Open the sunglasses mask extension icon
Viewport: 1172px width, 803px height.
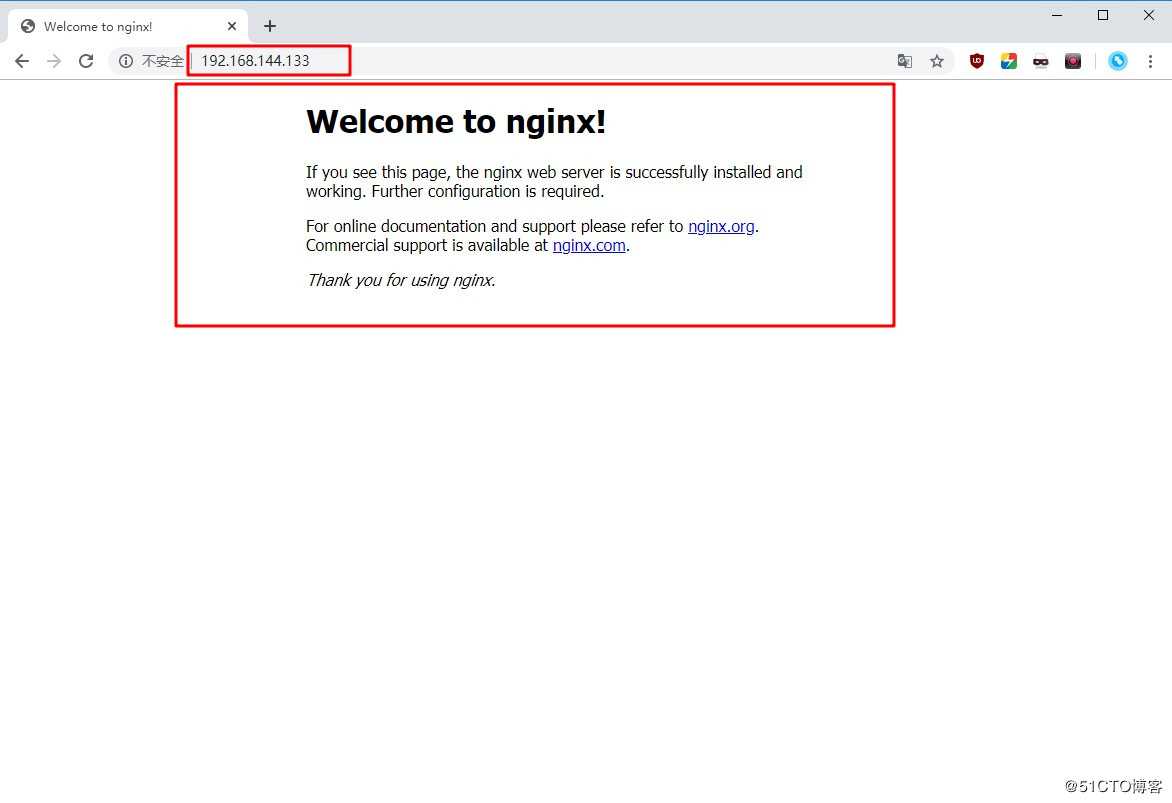point(1040,61)
